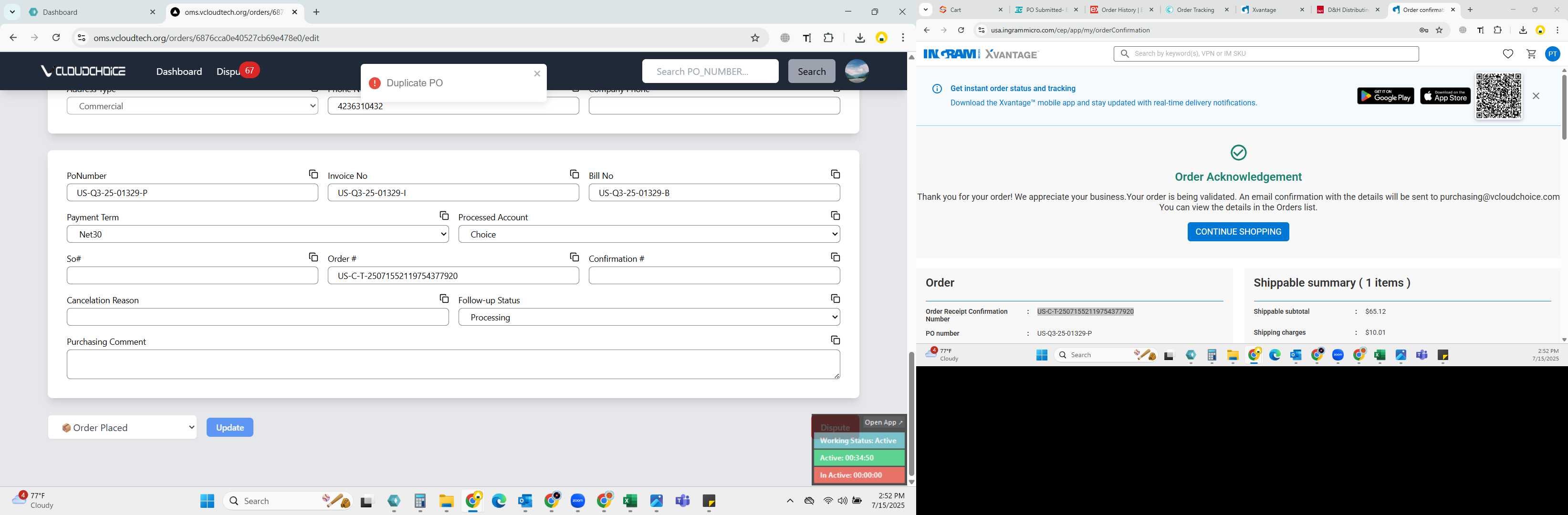Copy the Purchasing Comment text
The width and height of the screenshot is (1568, 515).
[x=835, y=340]
